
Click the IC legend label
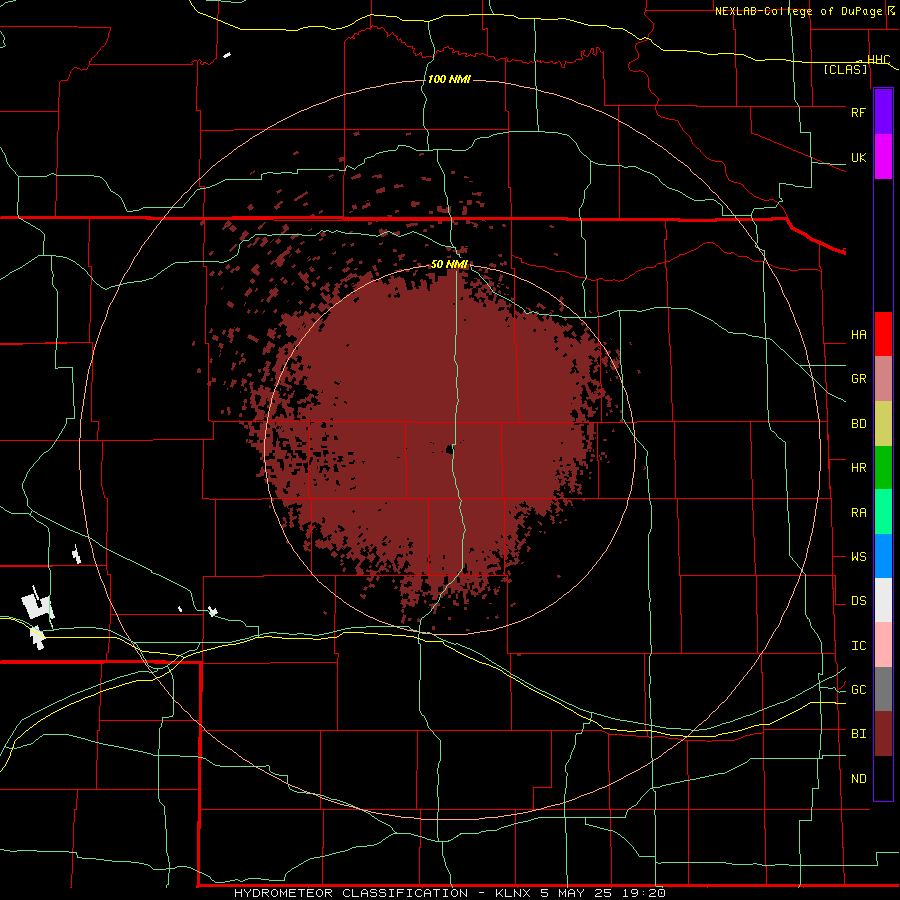(x=858, y=646)
